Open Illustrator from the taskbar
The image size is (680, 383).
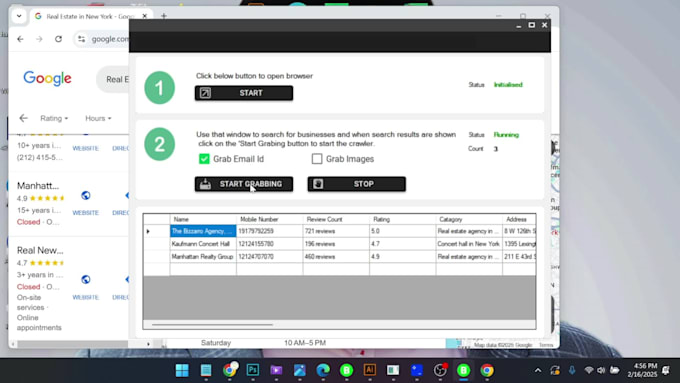[369, 370]
